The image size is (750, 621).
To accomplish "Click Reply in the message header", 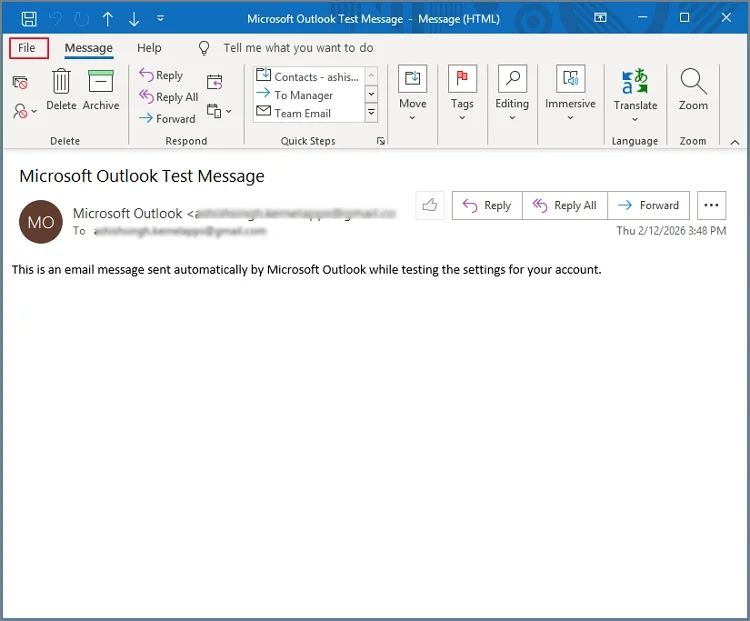I will 487,205.
